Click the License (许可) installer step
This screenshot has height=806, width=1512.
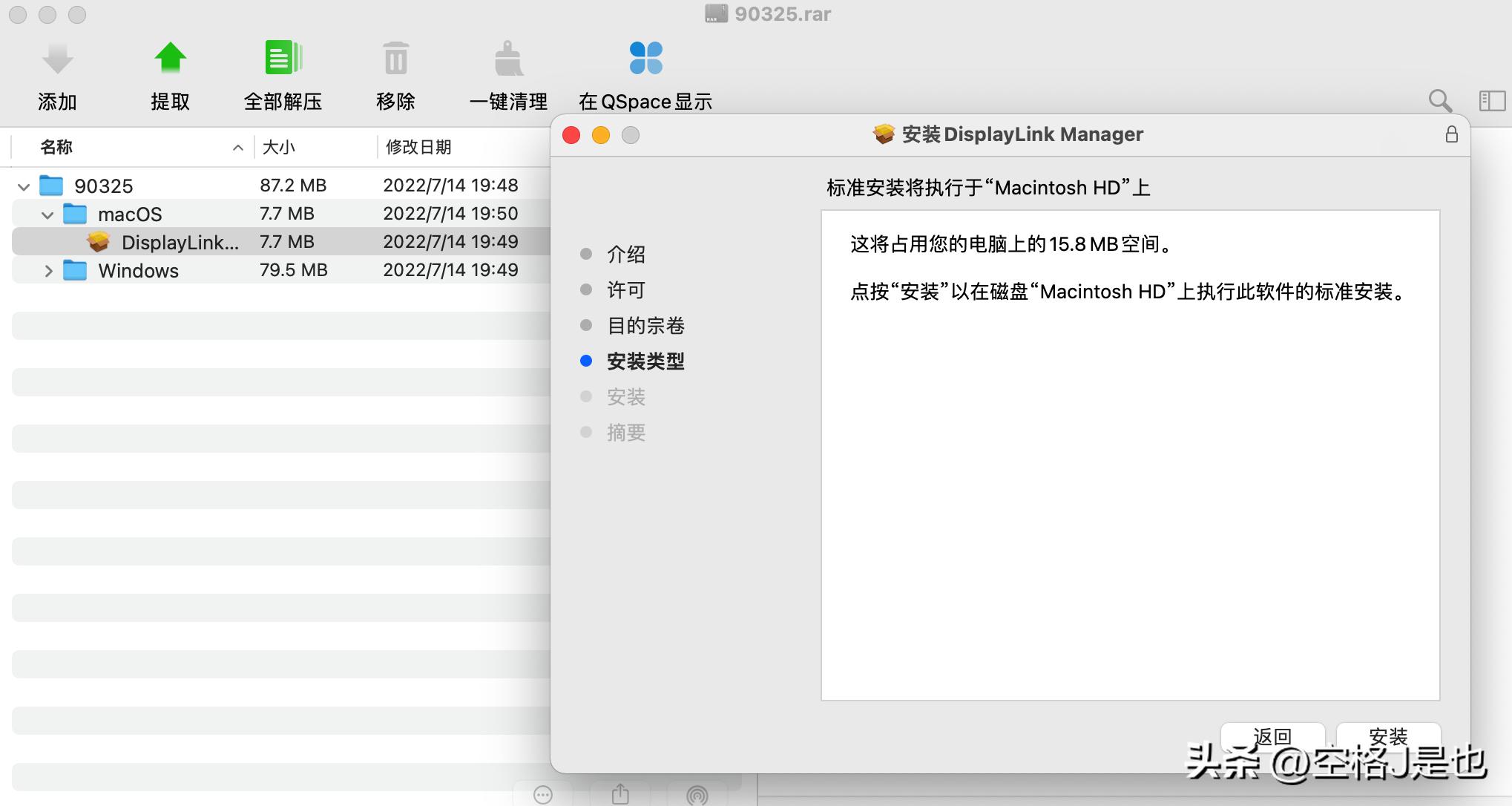(x=625, y=290)
